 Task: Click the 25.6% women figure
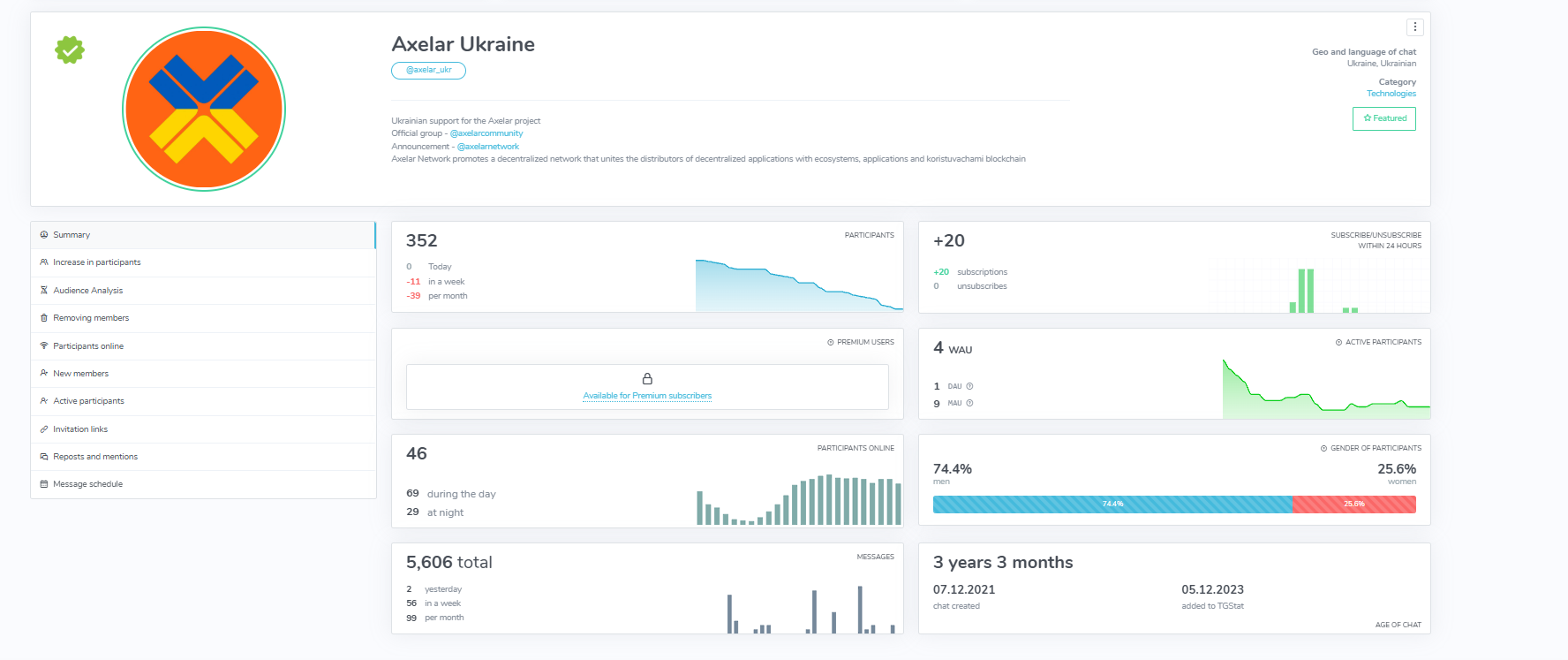tap(1397, 469)
